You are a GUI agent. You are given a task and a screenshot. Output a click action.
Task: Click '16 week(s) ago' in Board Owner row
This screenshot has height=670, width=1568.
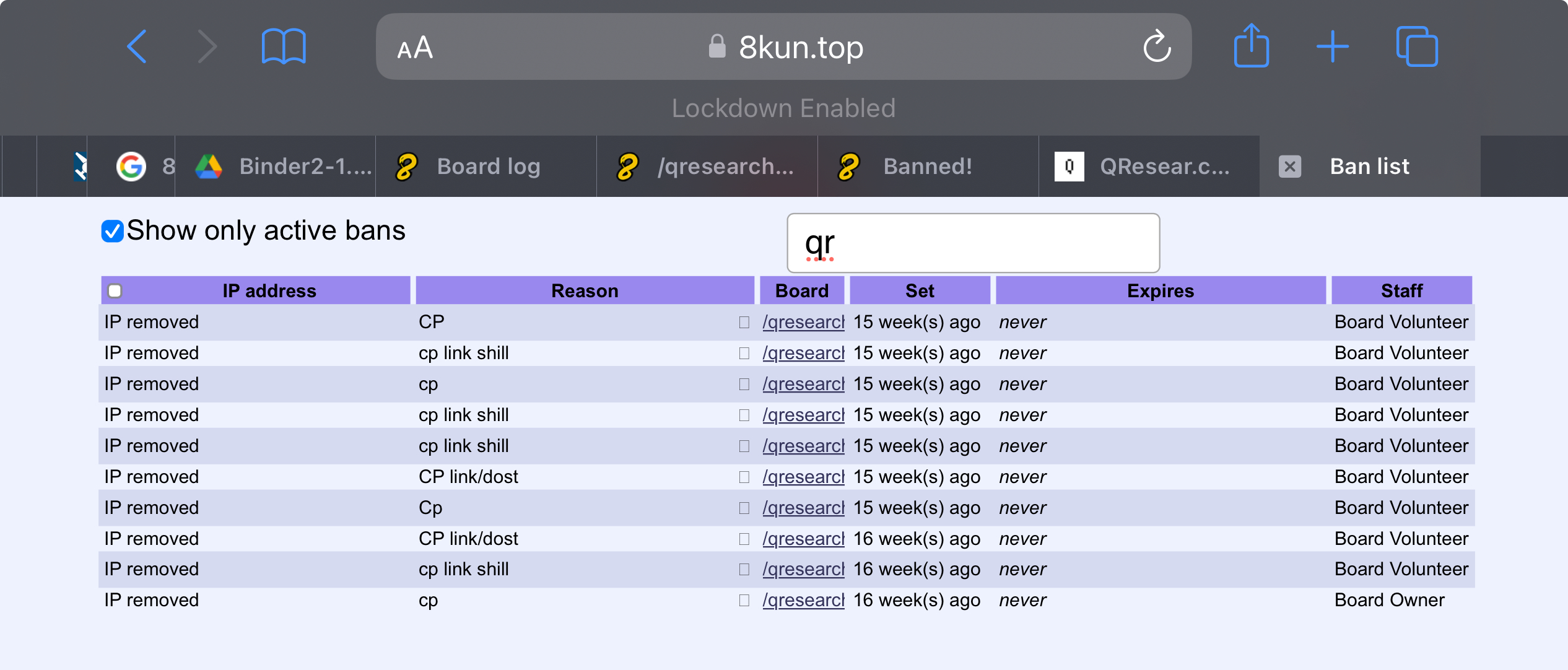point(917,600)
